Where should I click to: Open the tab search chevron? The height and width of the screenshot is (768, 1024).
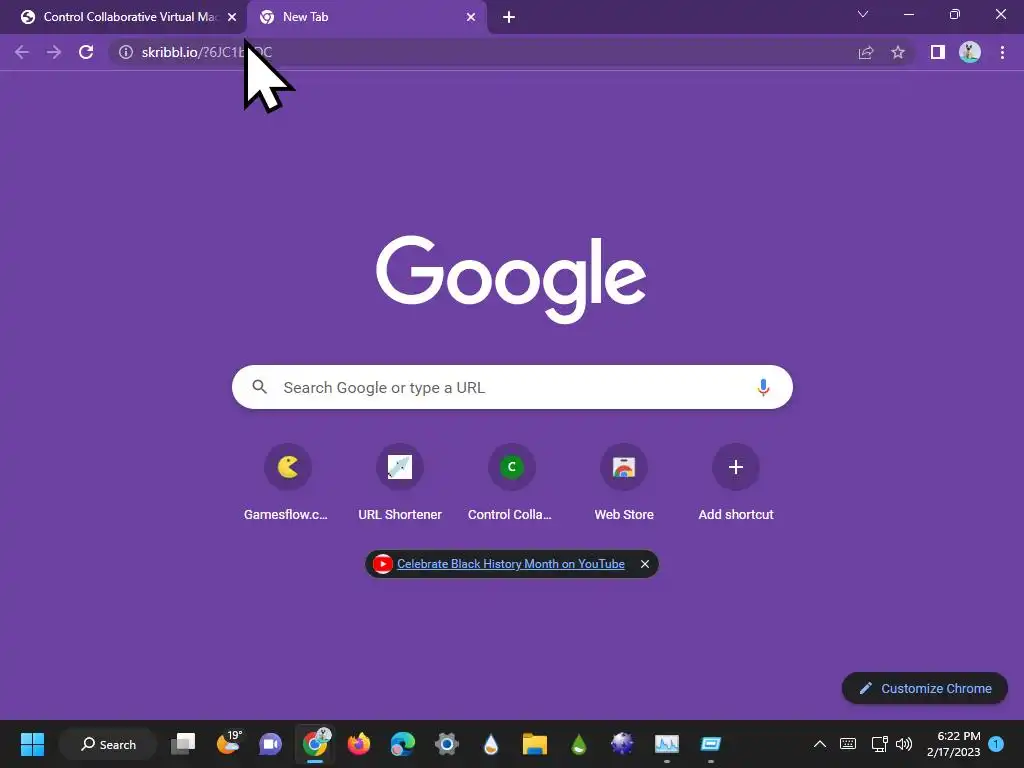click(863, 14)
